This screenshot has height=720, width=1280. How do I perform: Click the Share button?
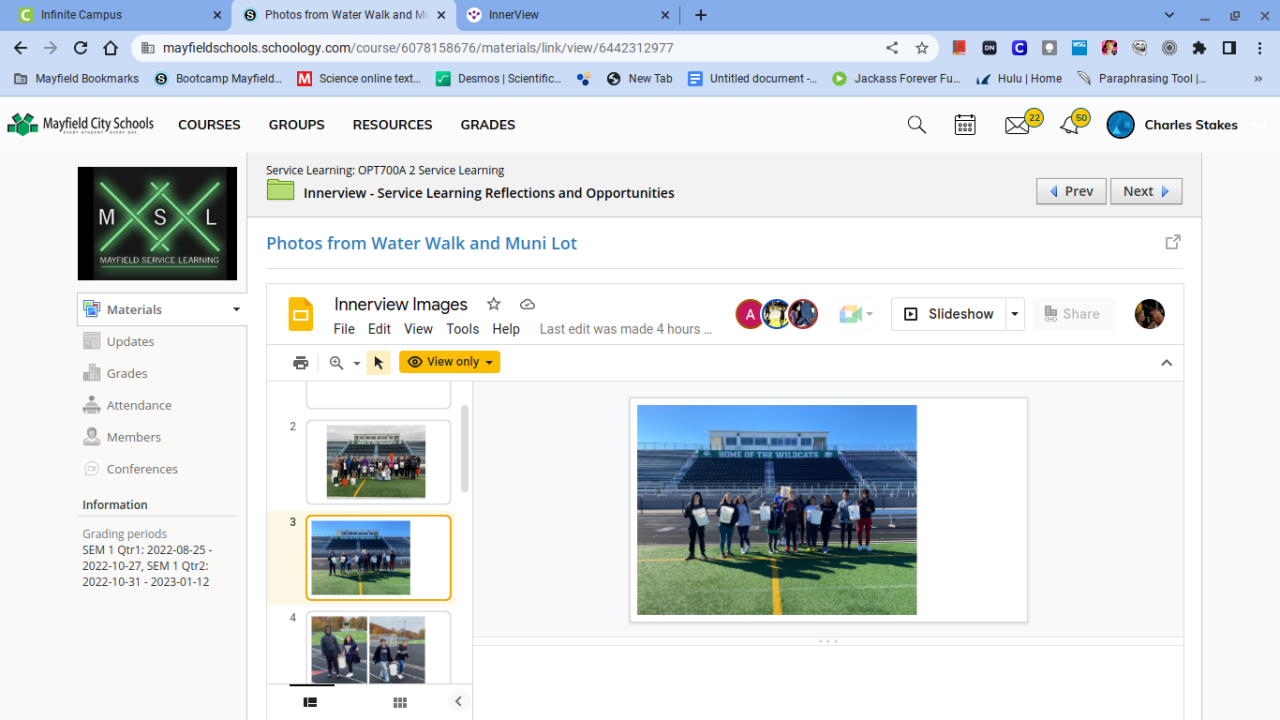(1073, 314)
